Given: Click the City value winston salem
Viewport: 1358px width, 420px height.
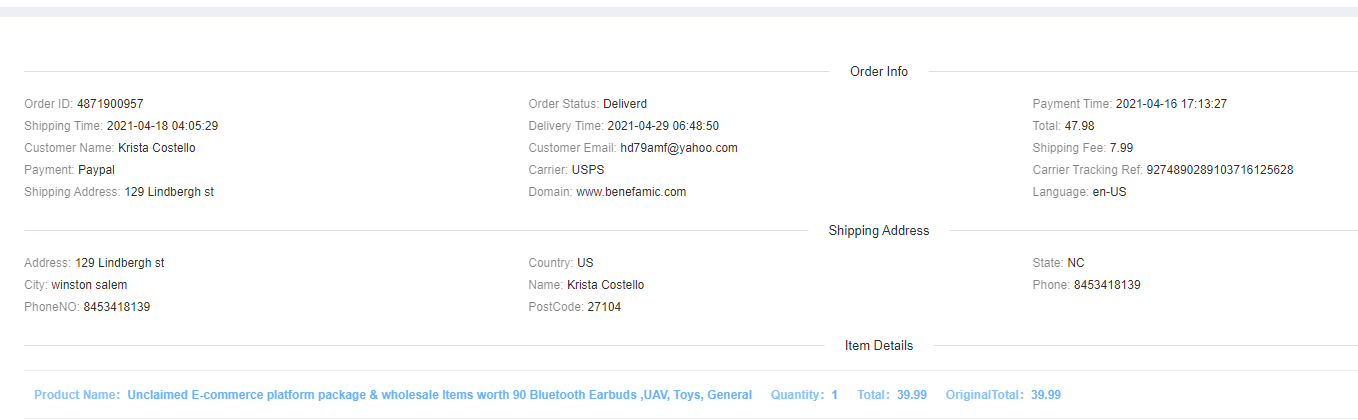Looking at the screenshot, I should click(89, 285).
